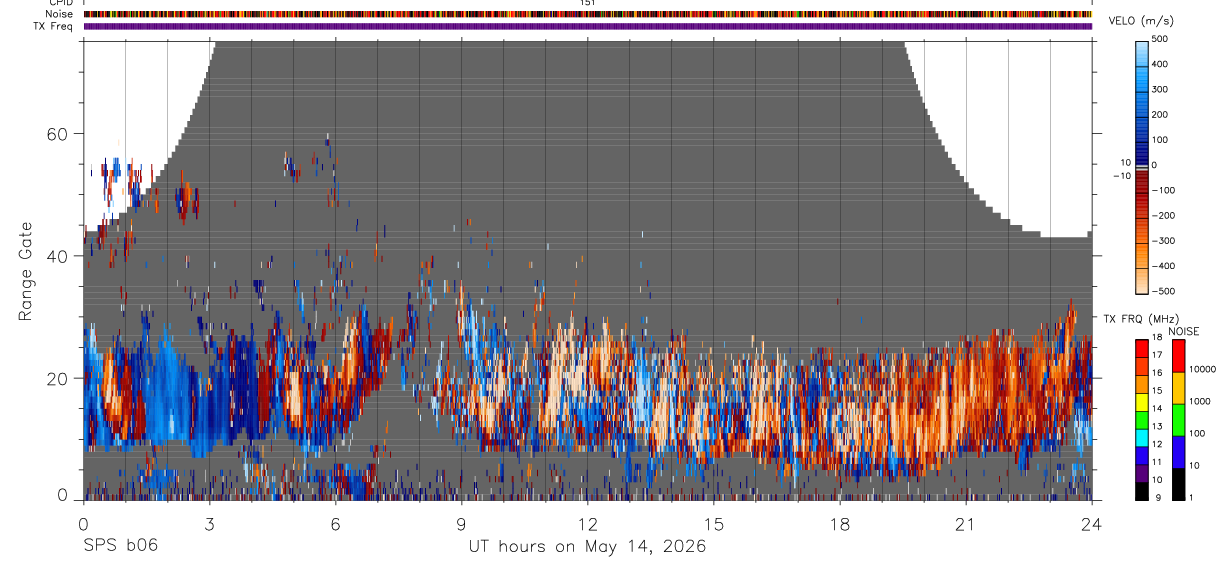Select the multicolored Noise strip above the plot
Screen dimensions: 1228x567
coord(587,14)
